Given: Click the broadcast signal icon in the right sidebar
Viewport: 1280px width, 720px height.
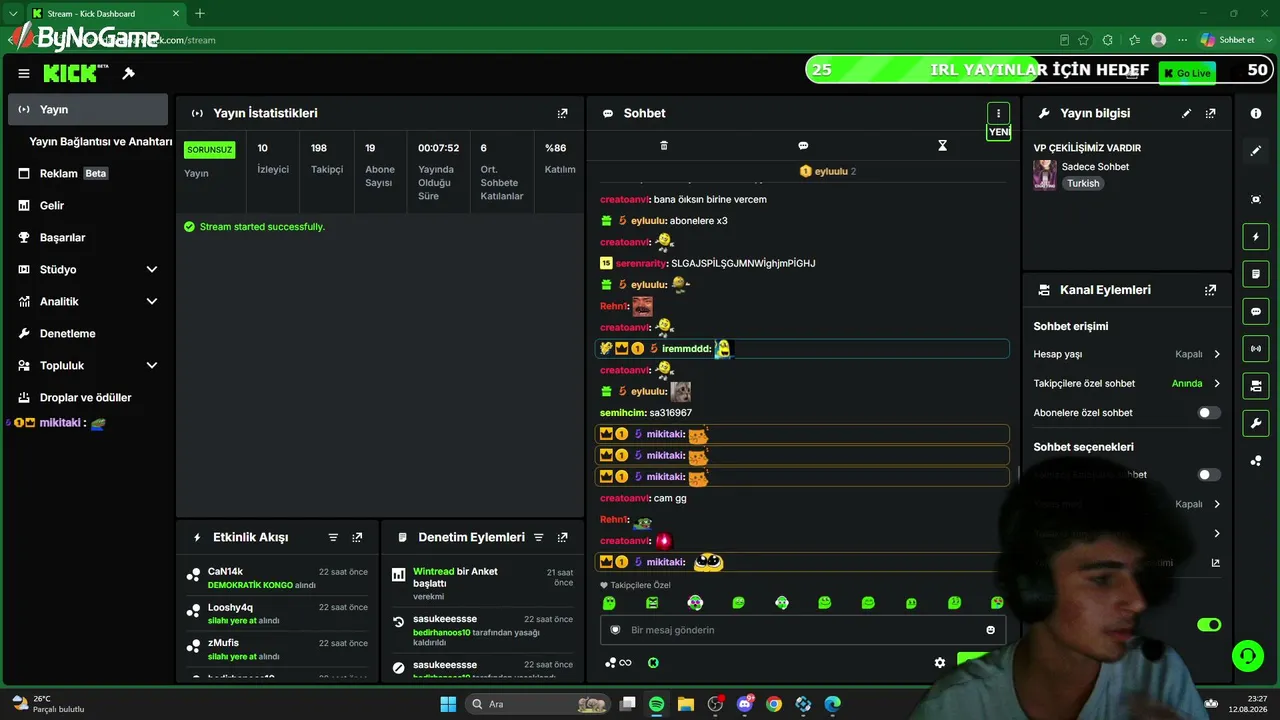Looking at the screenshot, I should [x=1256, y=349].
